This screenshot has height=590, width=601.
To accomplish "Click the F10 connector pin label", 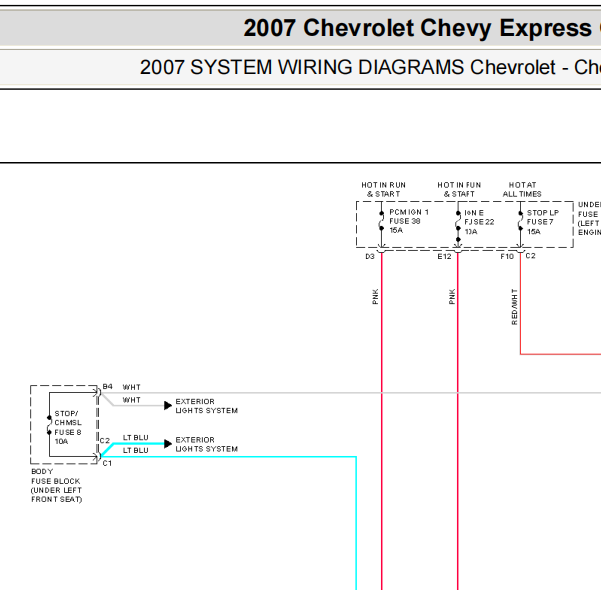I will pyautogui.click(x=507, y=256).
